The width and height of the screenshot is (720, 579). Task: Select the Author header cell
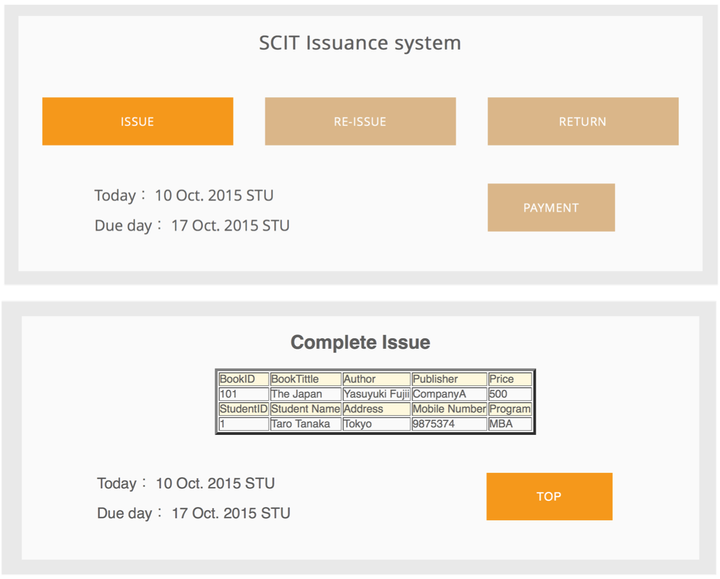click(x=376, y=379)
